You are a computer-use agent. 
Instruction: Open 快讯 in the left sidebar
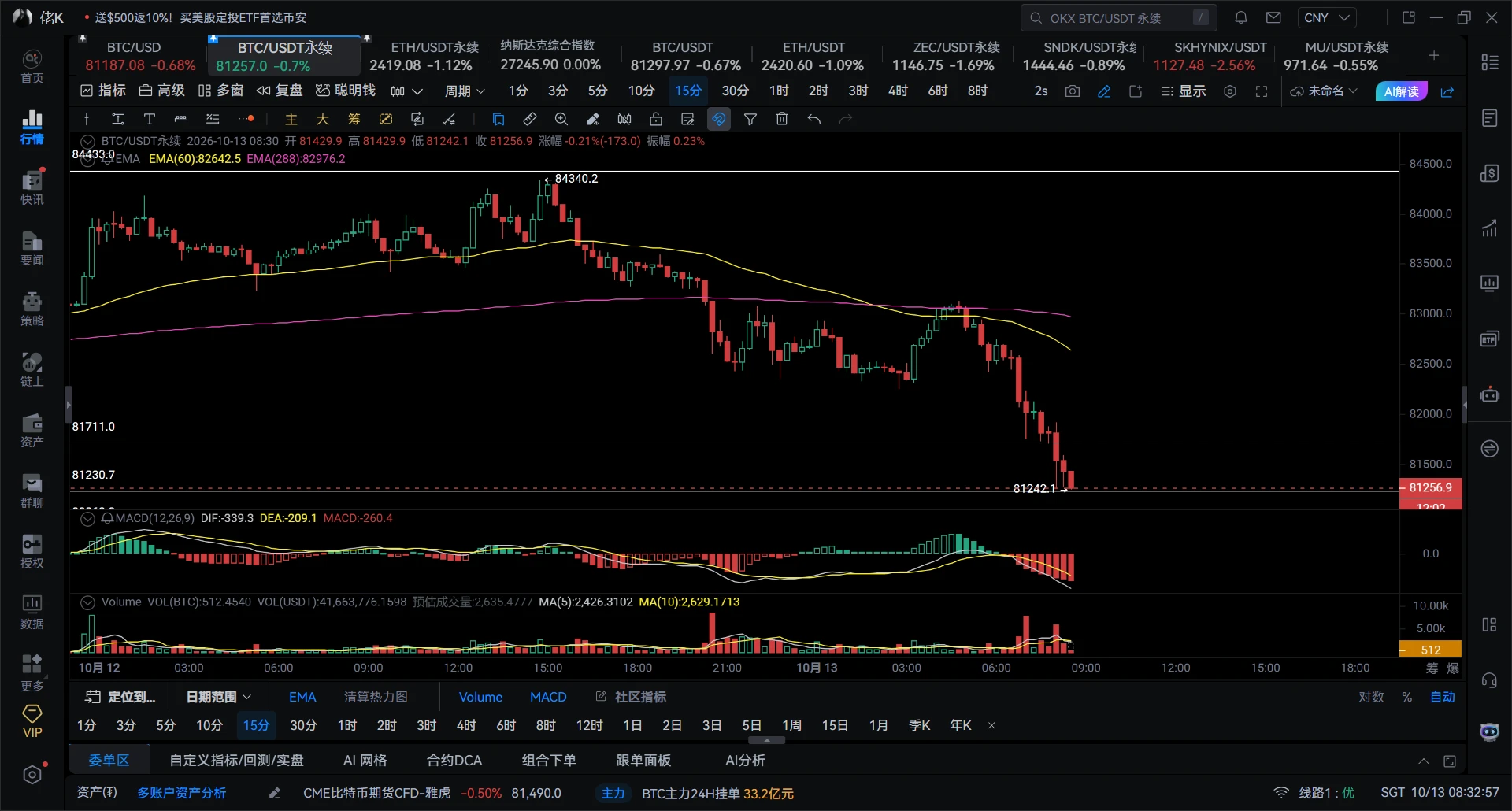point(32,187)
